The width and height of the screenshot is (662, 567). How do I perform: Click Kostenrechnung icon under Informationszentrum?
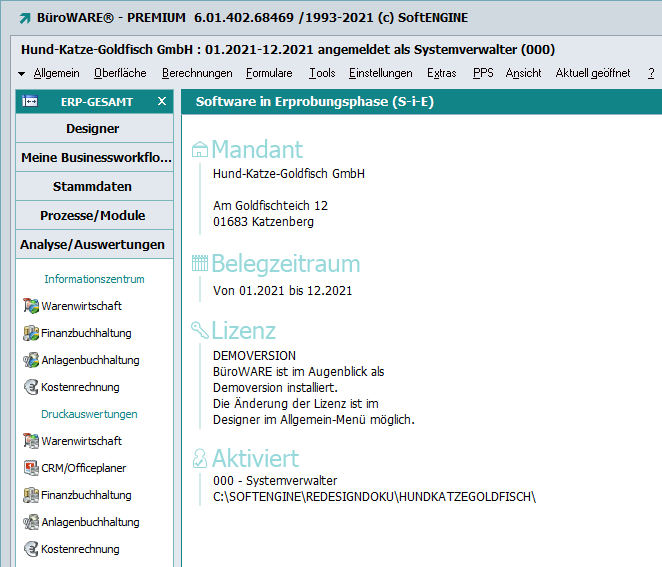click(x=31, y=387)
